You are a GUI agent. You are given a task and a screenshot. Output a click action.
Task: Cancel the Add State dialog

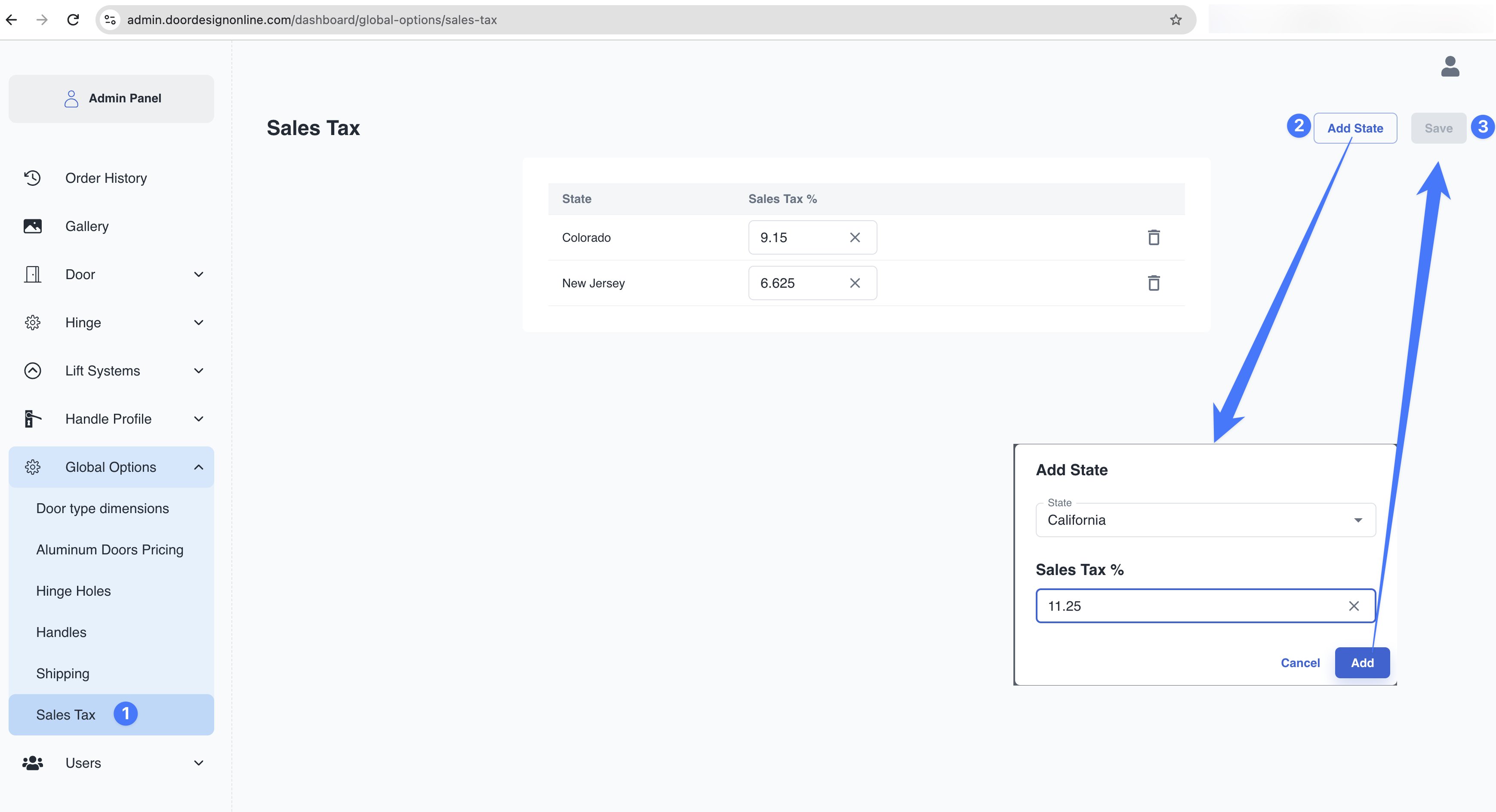[1300, 663]
